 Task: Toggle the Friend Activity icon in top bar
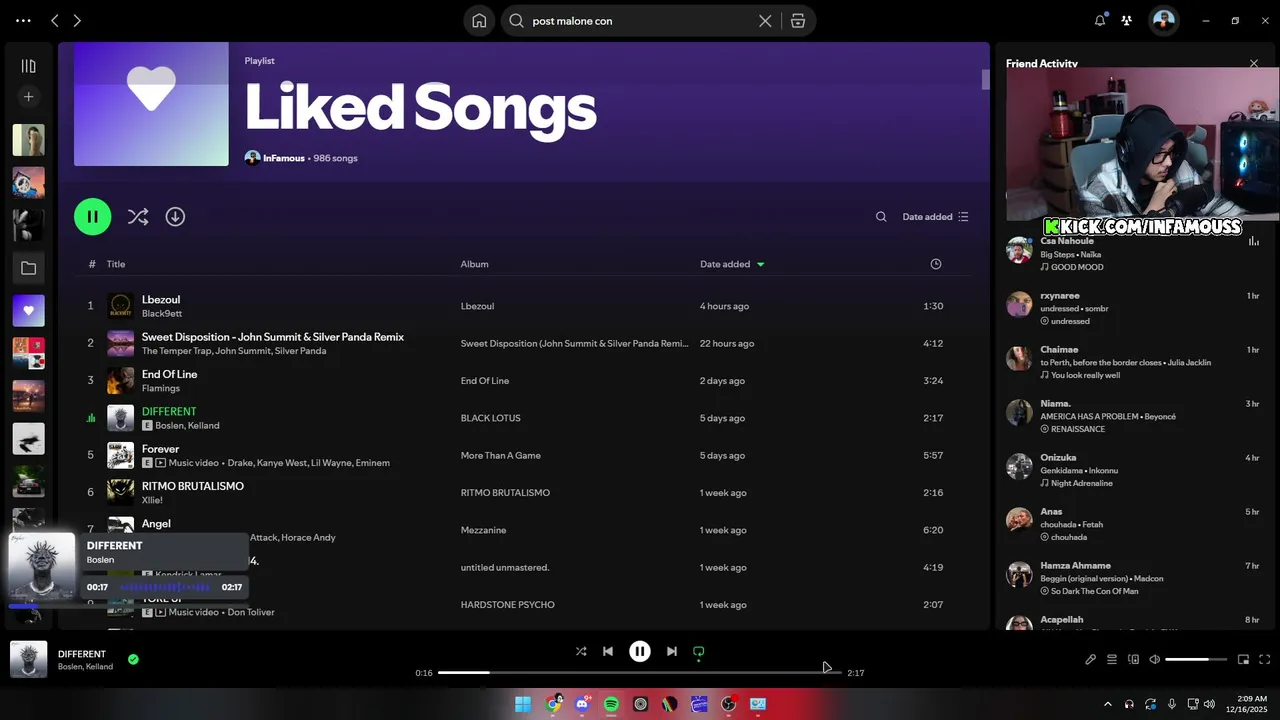click(1127, 20)
